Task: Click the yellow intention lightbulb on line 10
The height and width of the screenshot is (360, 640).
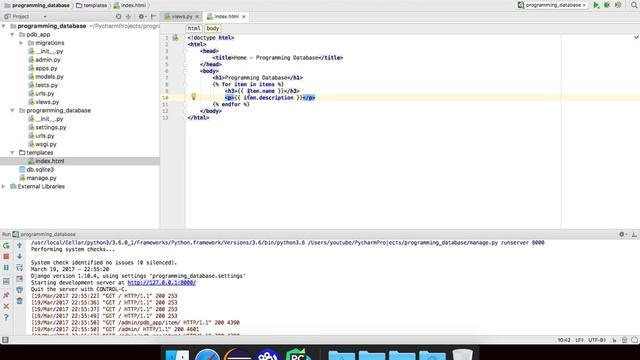Action: 193,97
